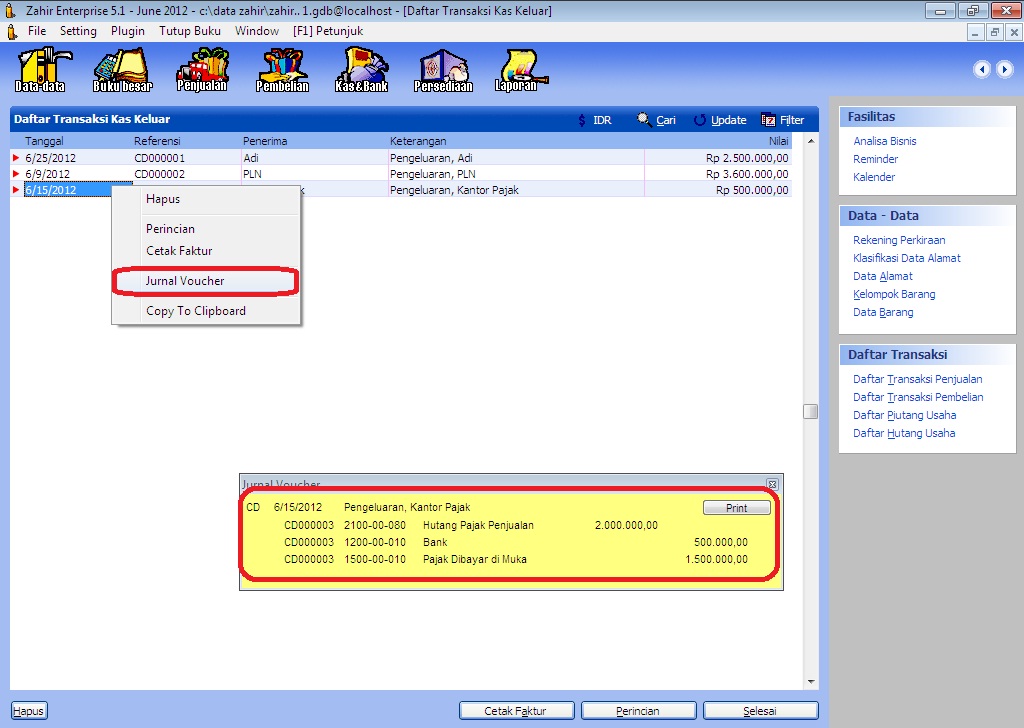Open the Persediaan module icon

click(443, 70)
